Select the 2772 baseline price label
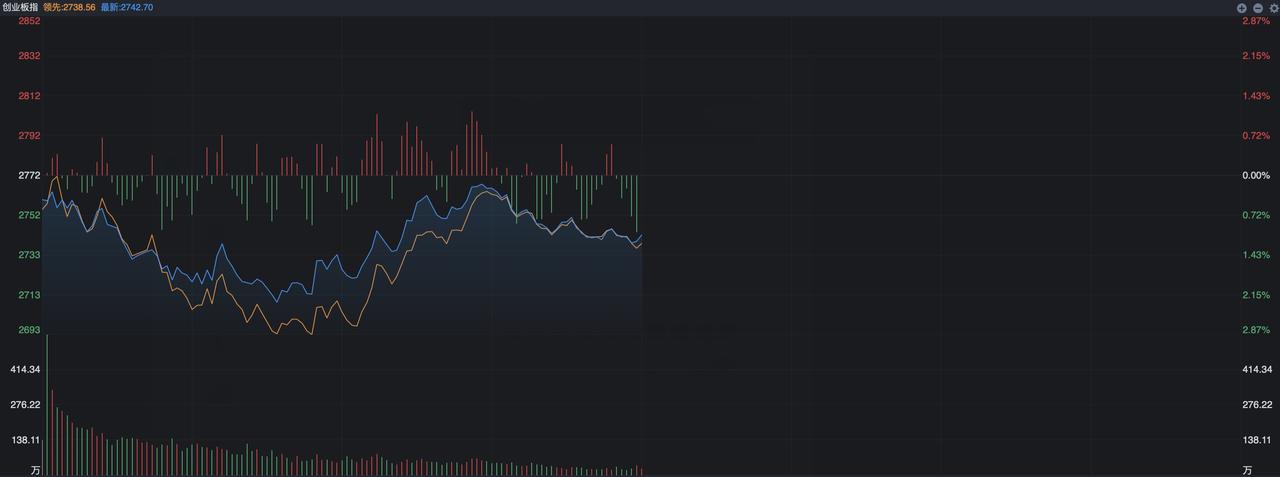 tap(30, 175)
